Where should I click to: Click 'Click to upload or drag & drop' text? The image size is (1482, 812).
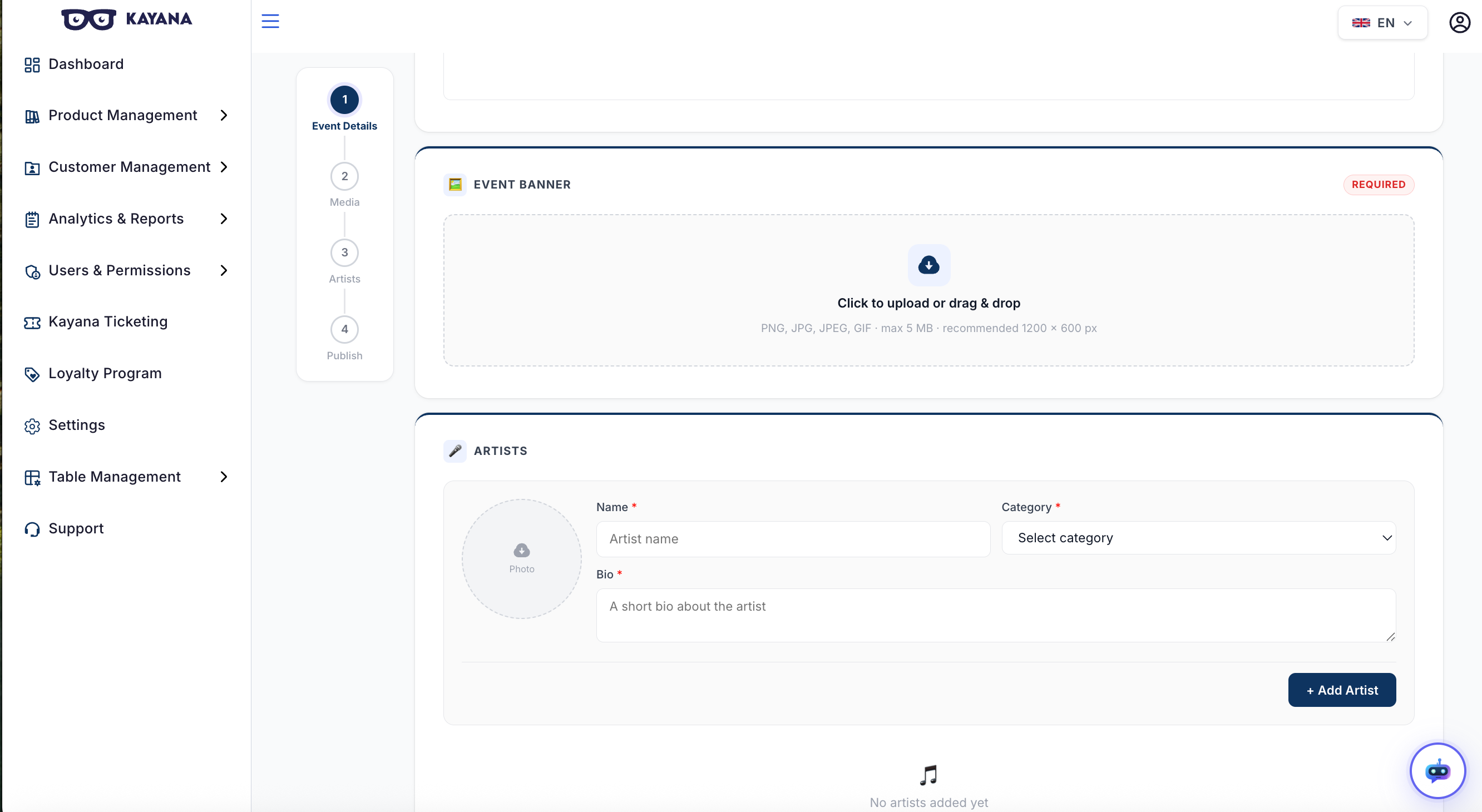928,303
